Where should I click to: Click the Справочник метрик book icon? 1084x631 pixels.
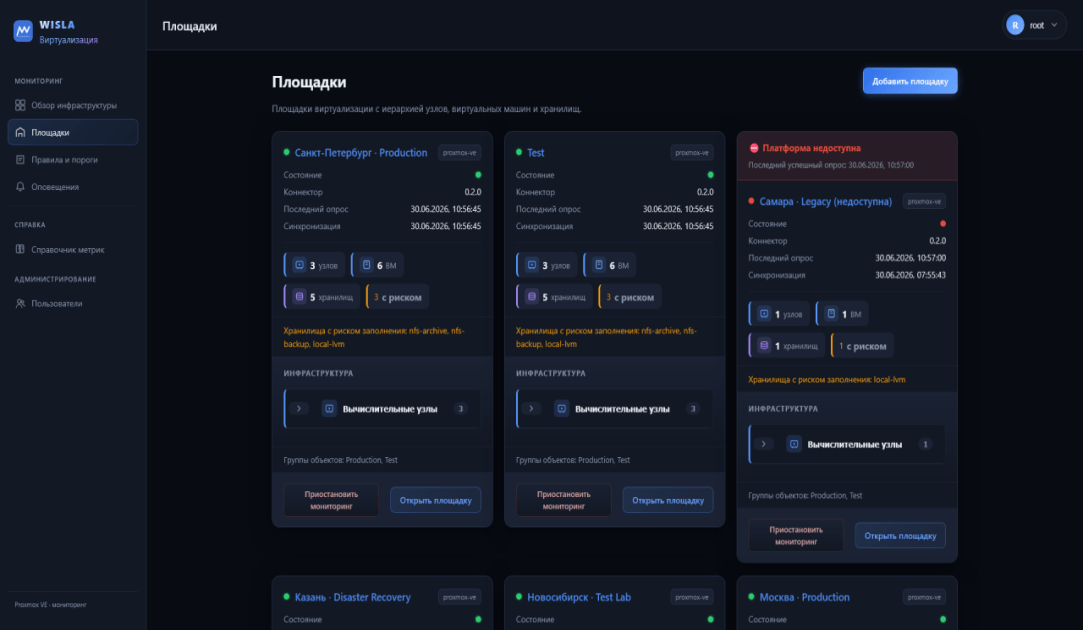20,249
